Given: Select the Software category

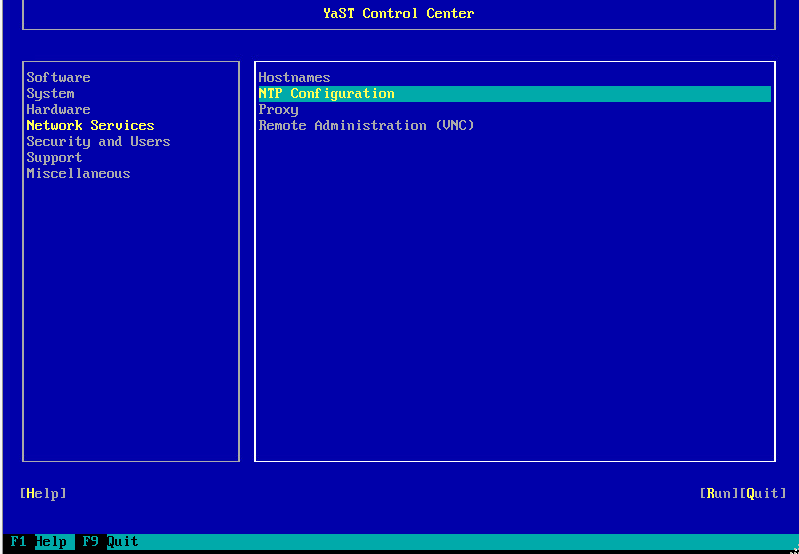Looking at the screenshot, I should click(58, 77).
